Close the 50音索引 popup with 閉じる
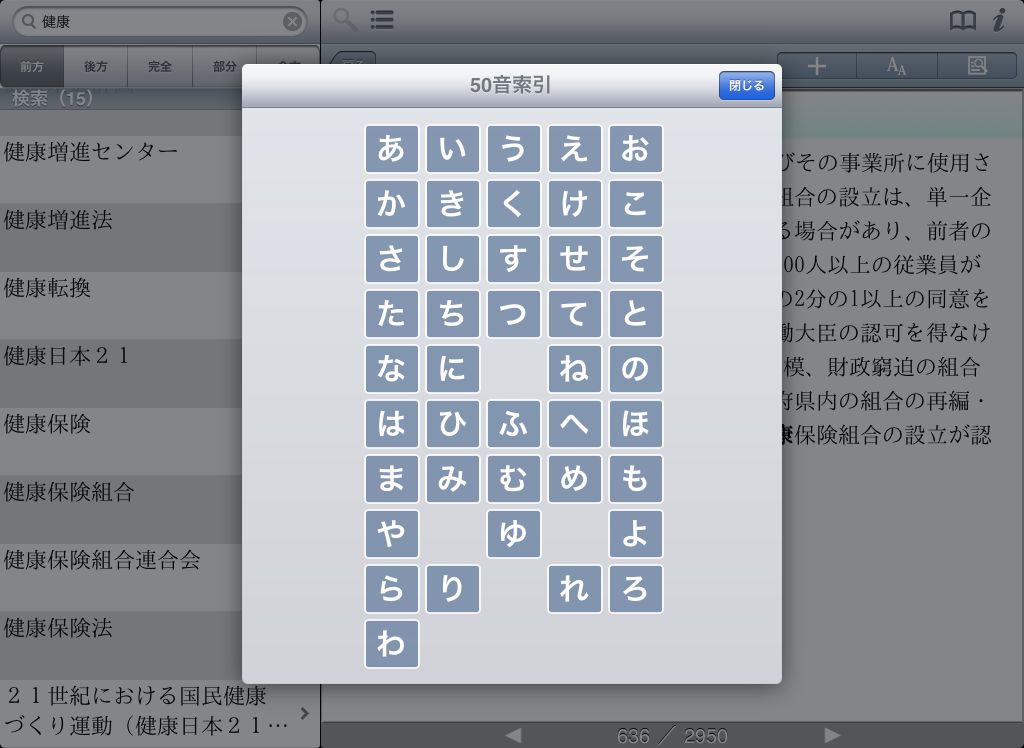Viewport: 1024px width, 748px height. click(746, 86)
